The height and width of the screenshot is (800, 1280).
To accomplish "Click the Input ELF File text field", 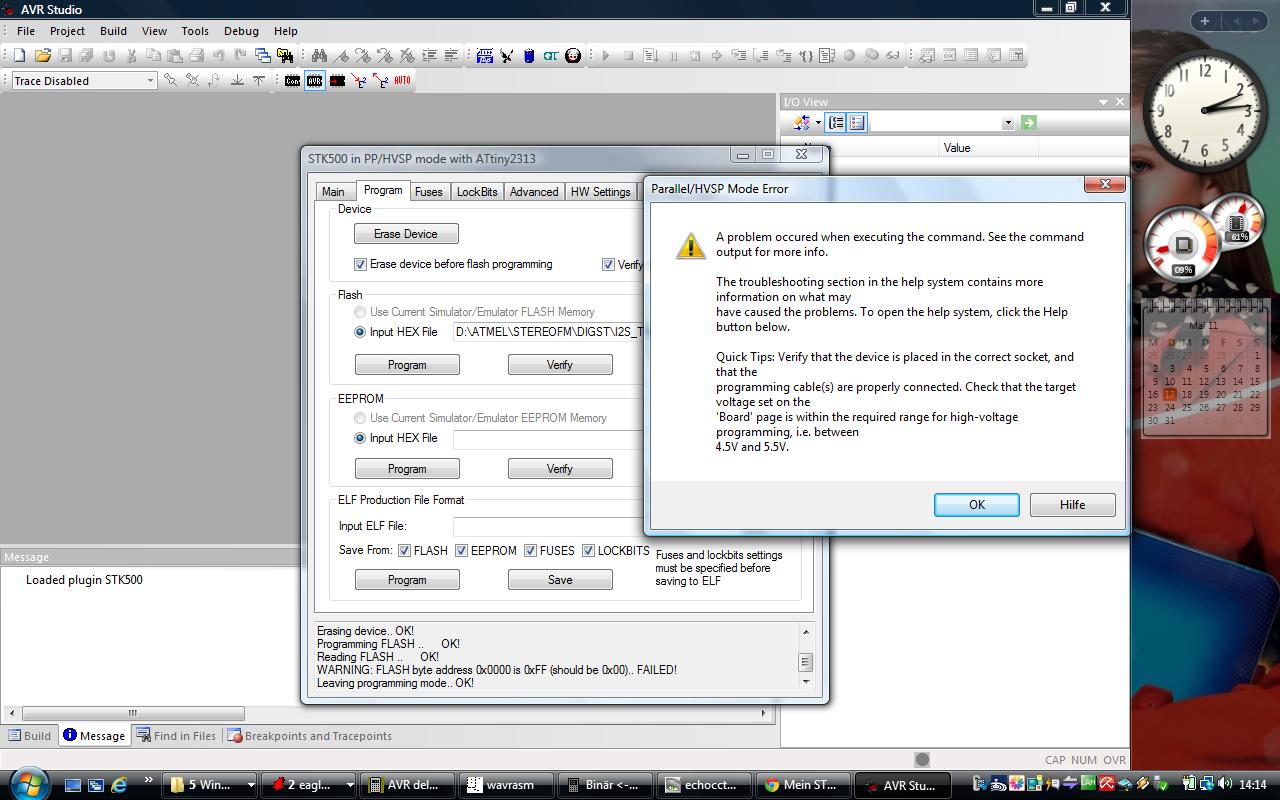I will click(548, 526).
